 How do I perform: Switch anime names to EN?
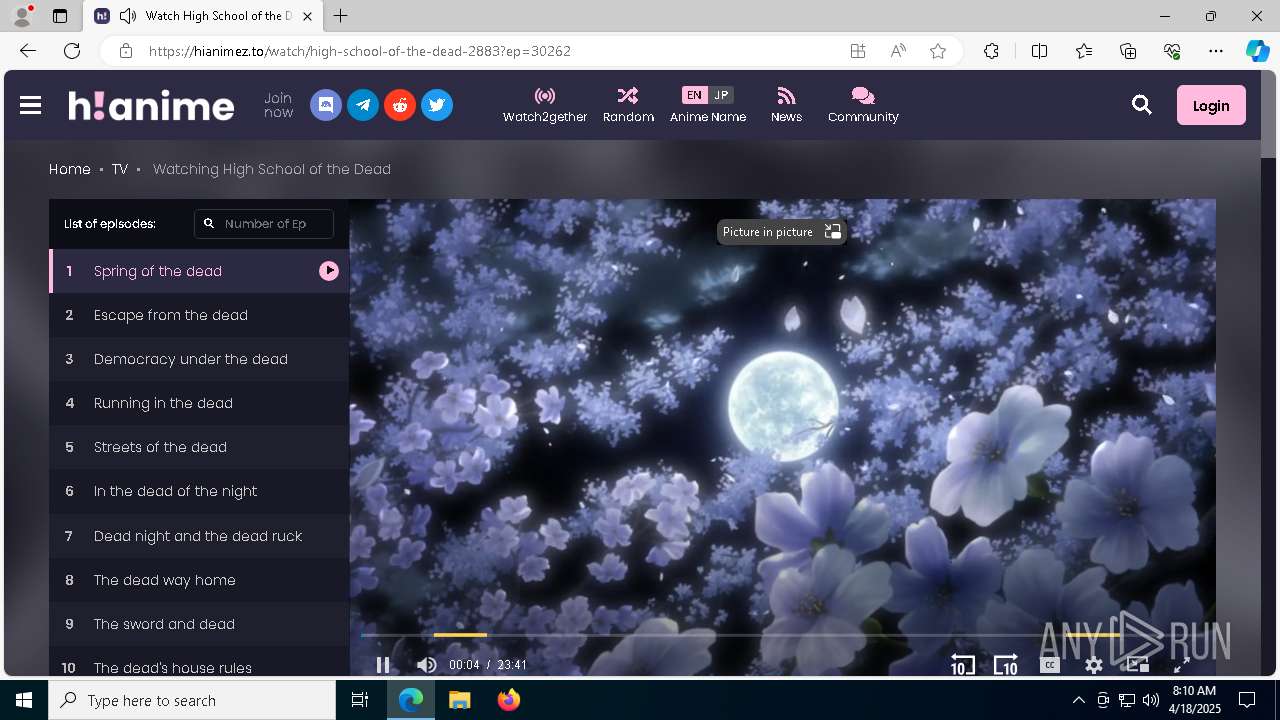694,95
